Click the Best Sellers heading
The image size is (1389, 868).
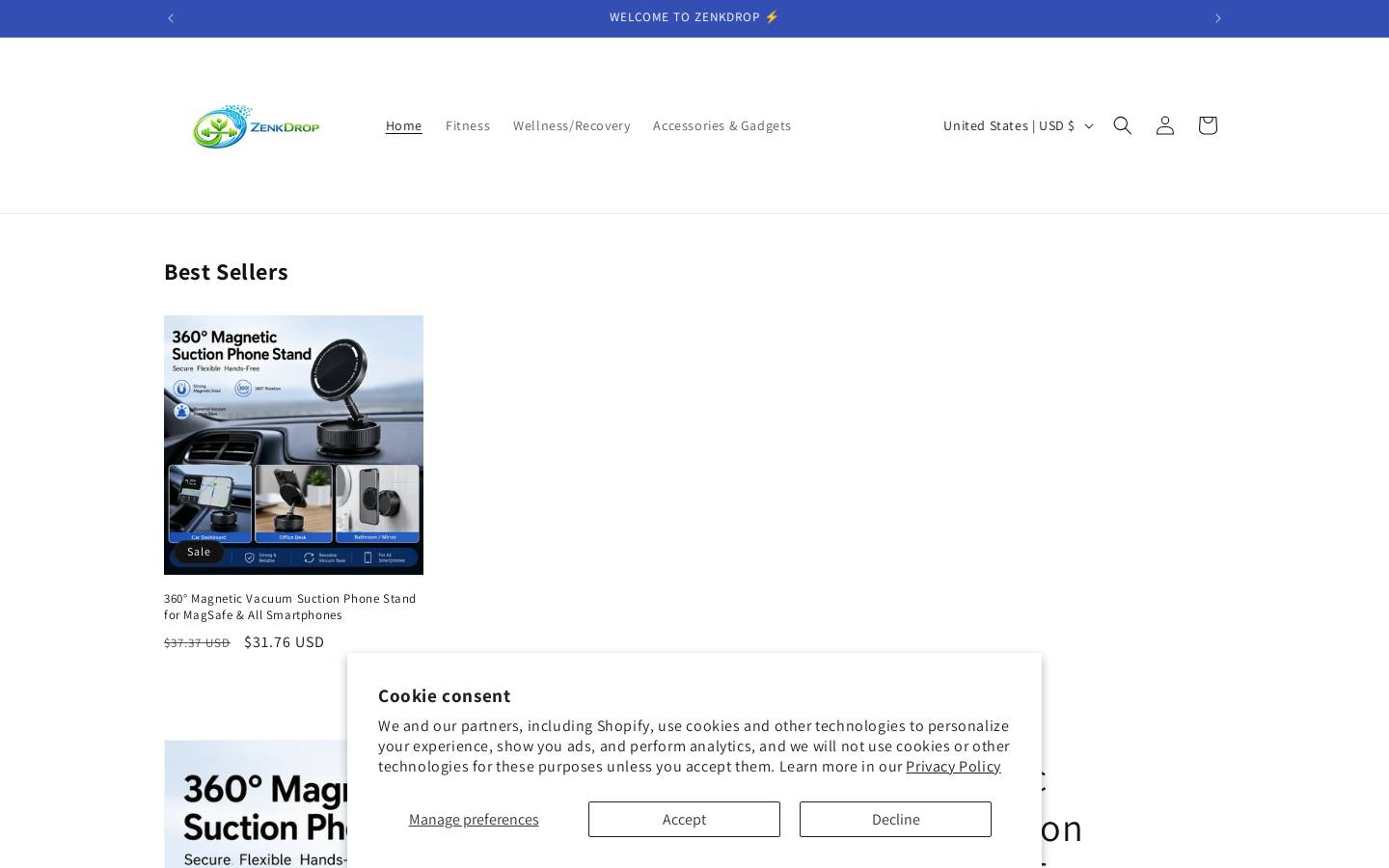click(x=226, y=272)
